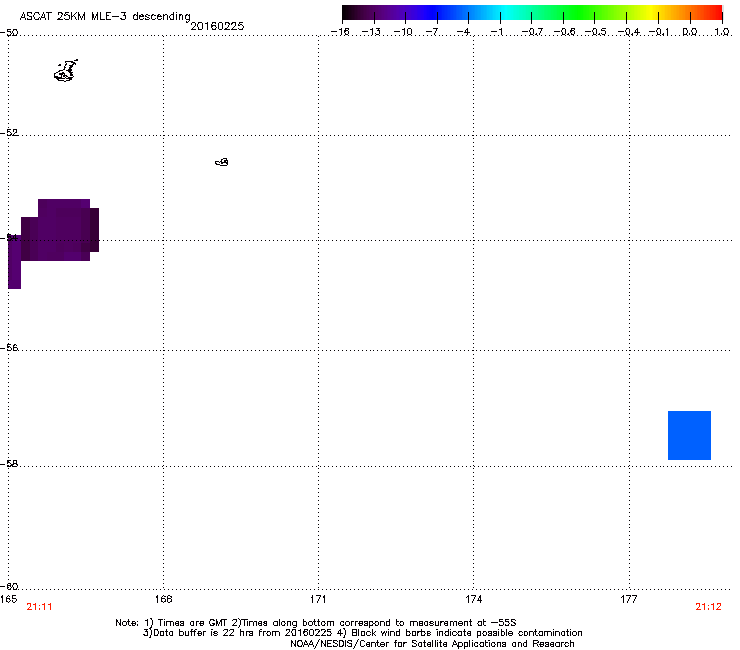The height and width of the screenshot is (650, 740).
Task: Click the small island outline below the -52 line
Action: click(222, 162)
